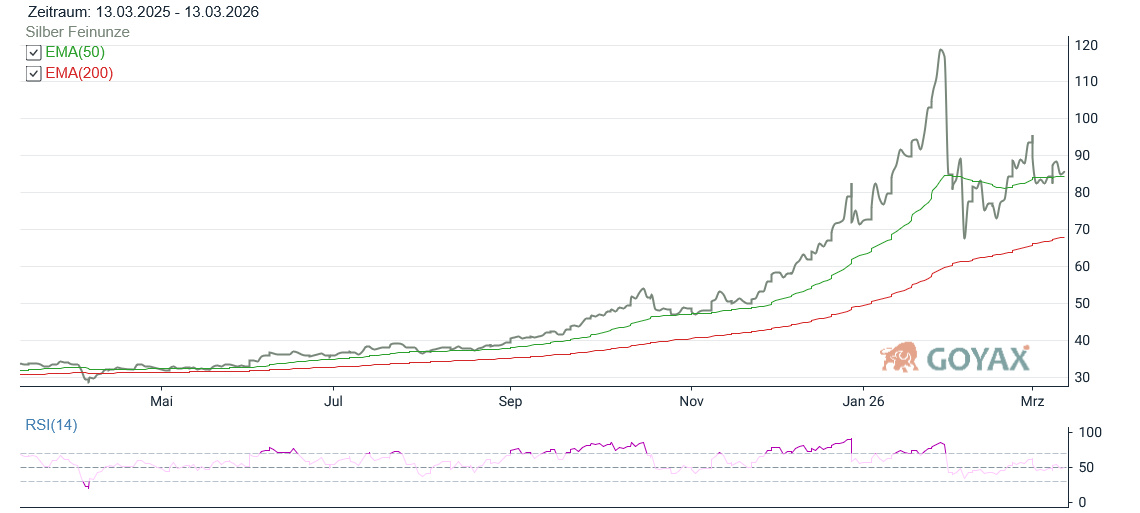Click the GOYAX bull logo icon
The width and height of the screenshot is (1140, 513).
click(899, 357)
